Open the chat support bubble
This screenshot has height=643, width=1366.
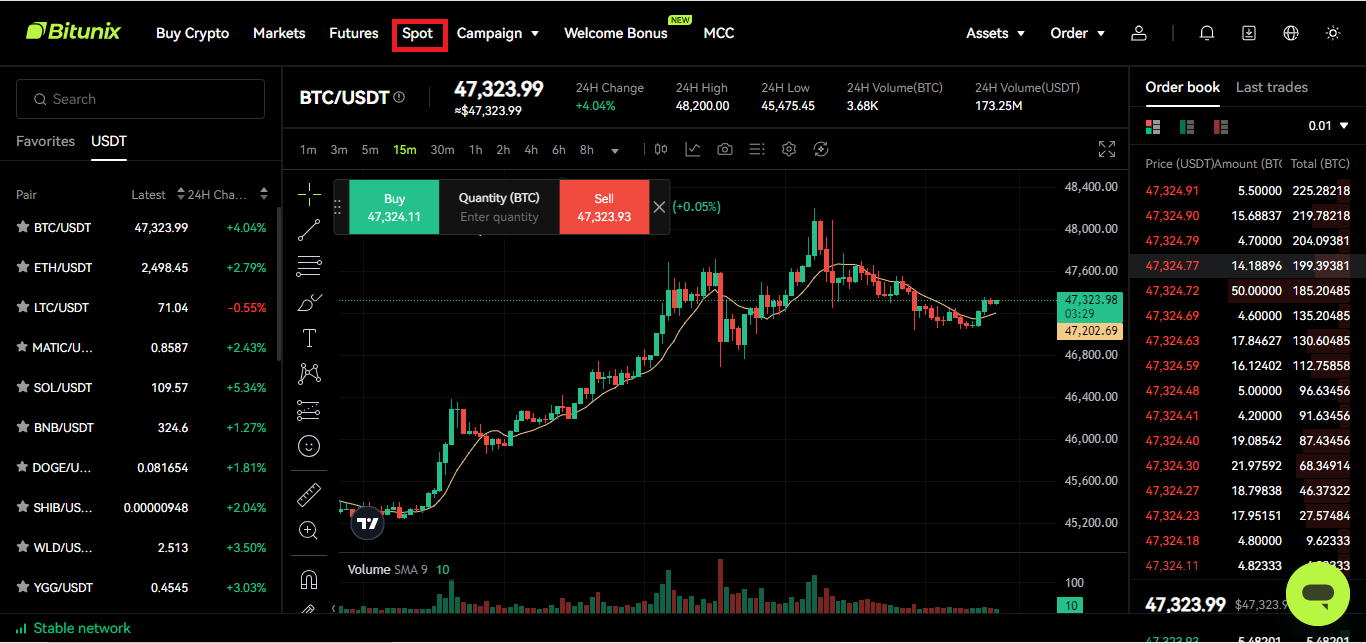(1318, 595)
